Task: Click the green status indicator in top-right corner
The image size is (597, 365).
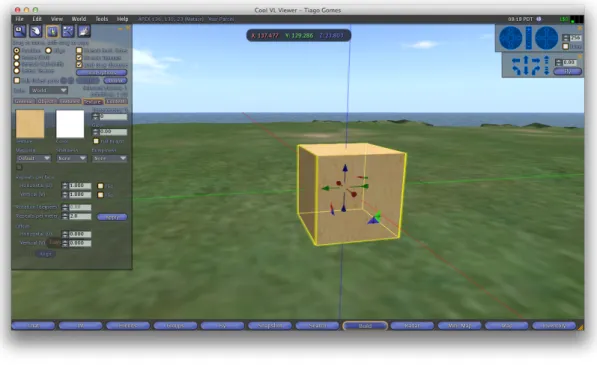Action: pyautogui.click(x=572, y=22)
